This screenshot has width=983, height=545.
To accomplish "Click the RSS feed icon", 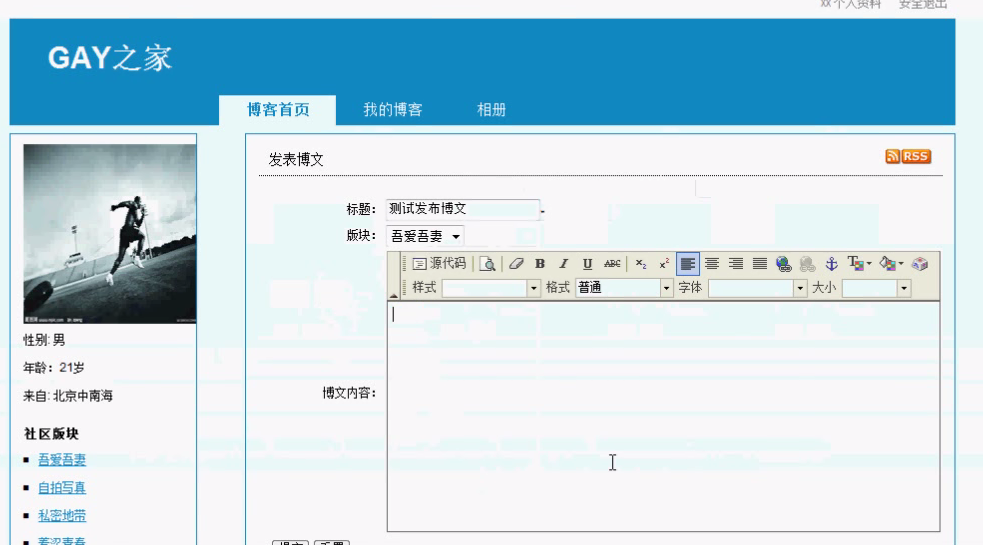I will point(908,156).
